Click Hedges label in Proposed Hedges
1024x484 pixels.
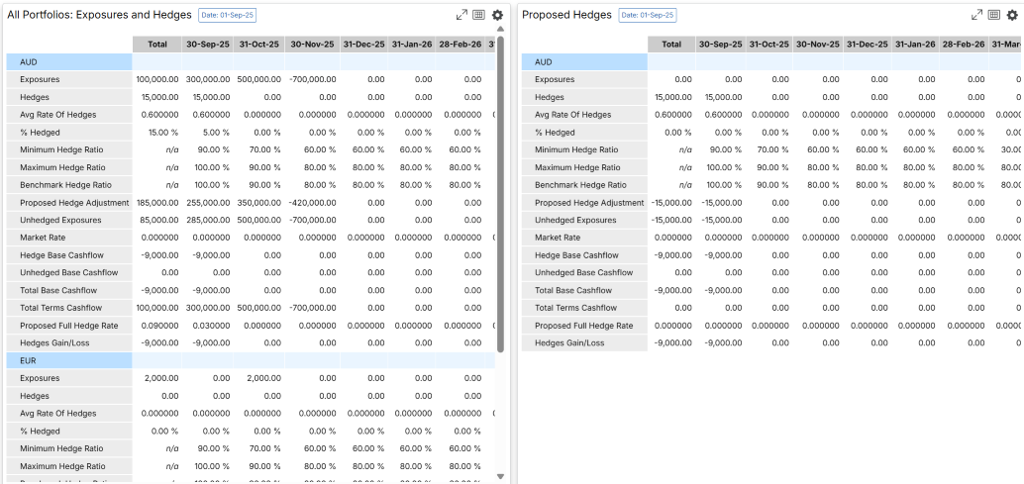click(x=550, y=97)
